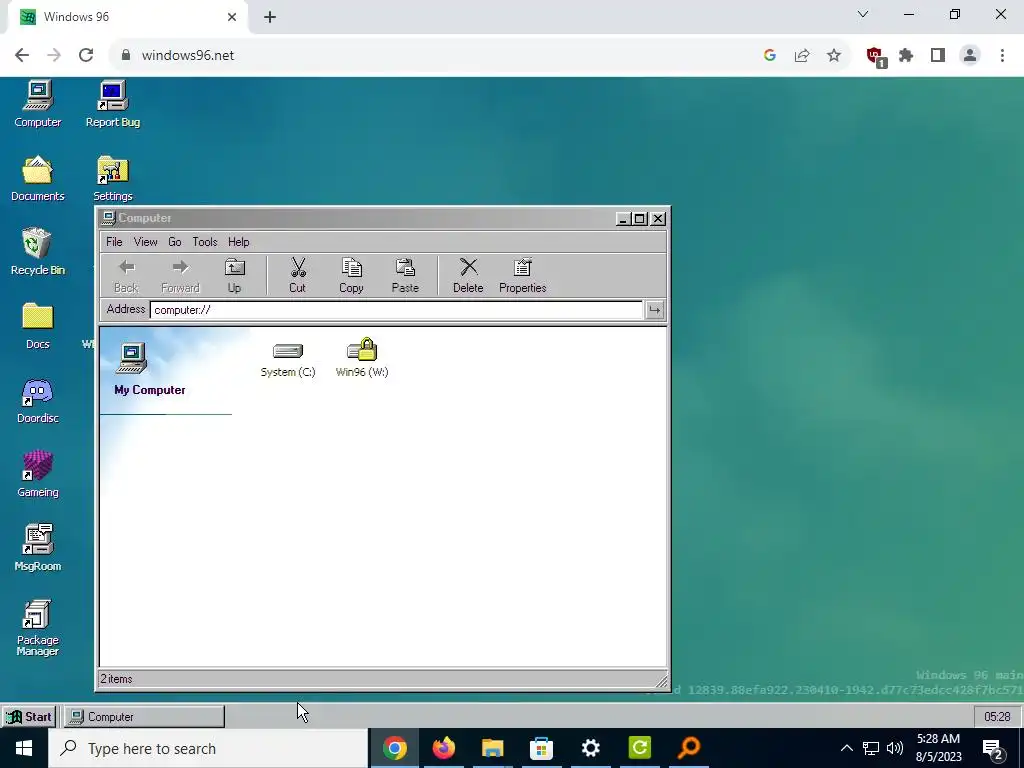The image size is (1024, 768).
Task: Open the Report Bug shortcut
Action: (113, 104)
